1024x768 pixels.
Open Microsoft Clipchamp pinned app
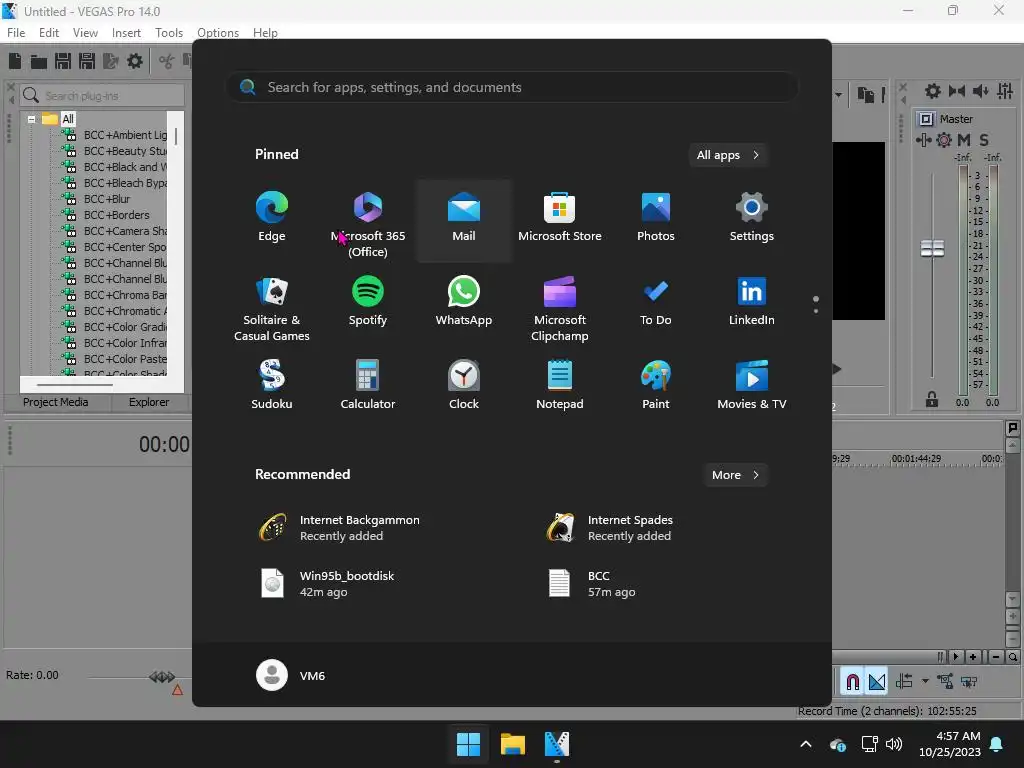click(560, 307)
